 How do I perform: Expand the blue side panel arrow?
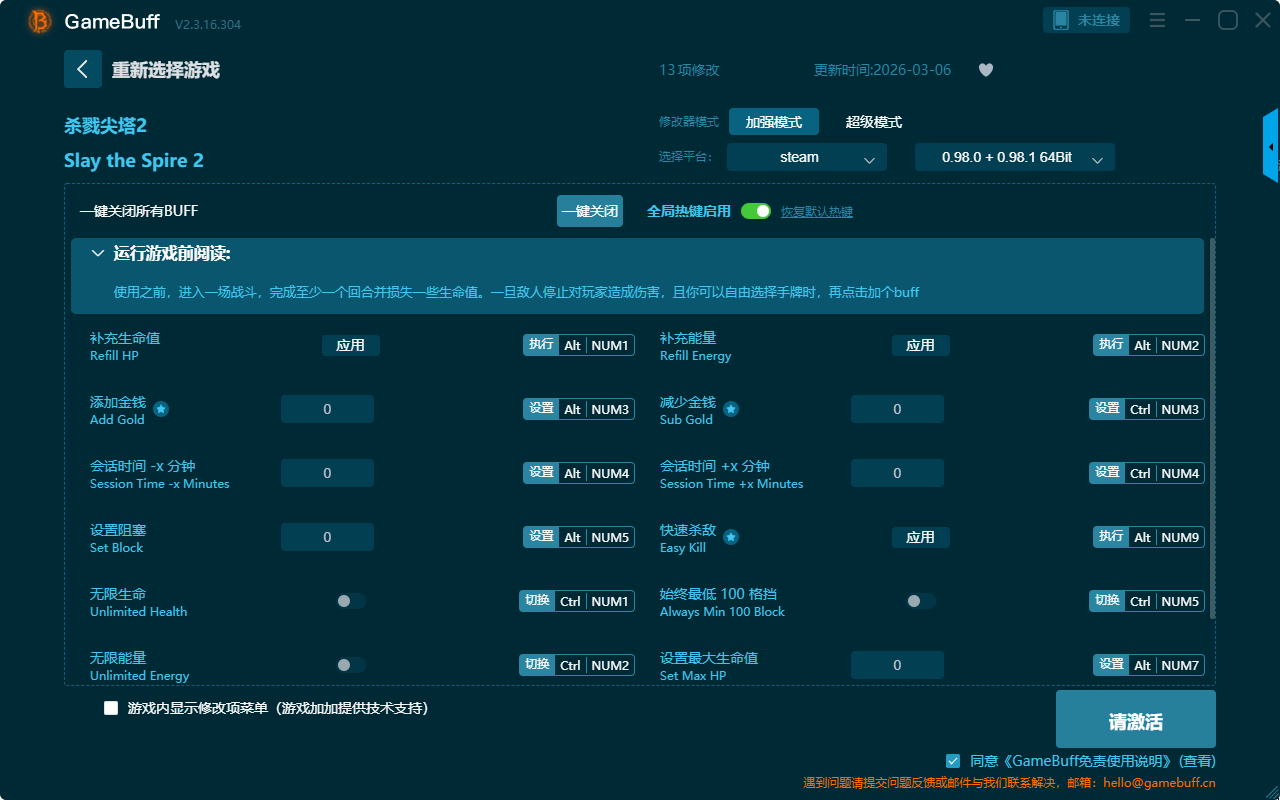(1271, 147)
